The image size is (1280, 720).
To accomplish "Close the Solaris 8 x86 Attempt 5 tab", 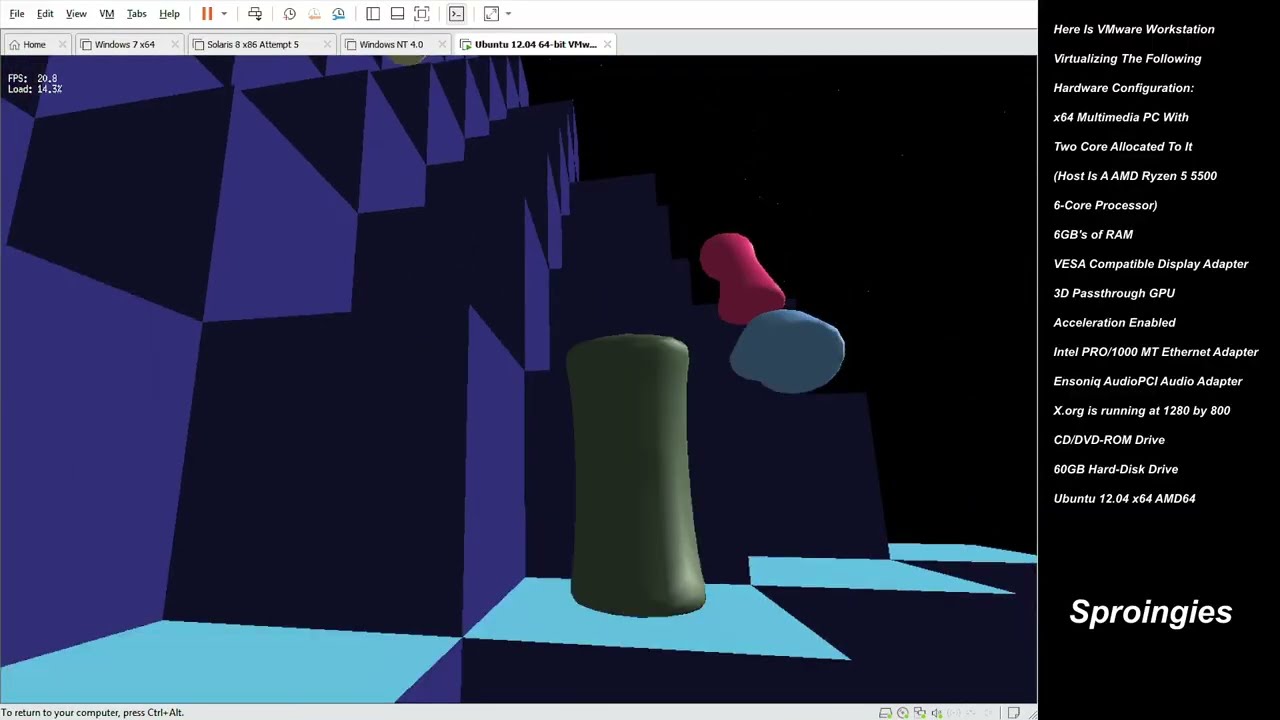I will 327,44.
